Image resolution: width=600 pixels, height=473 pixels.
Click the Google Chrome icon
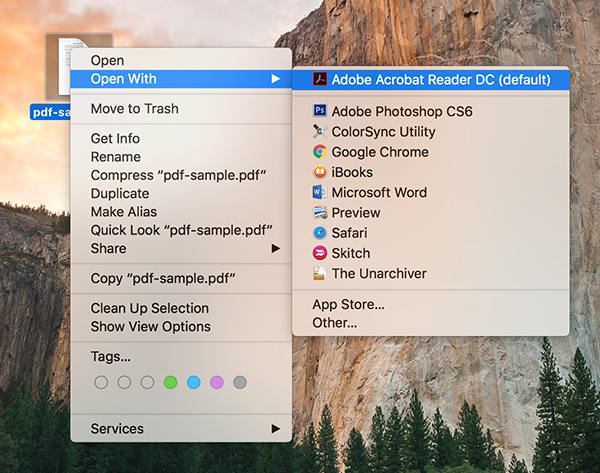pyautogui.click(x=320, y=152)
